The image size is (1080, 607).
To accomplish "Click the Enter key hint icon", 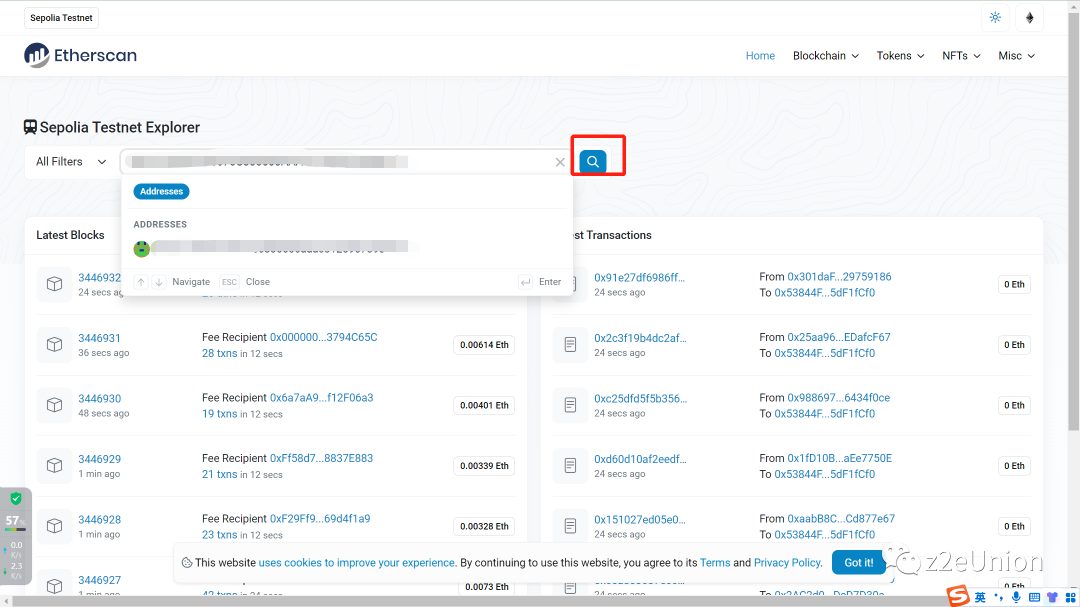I will (526, 282).
